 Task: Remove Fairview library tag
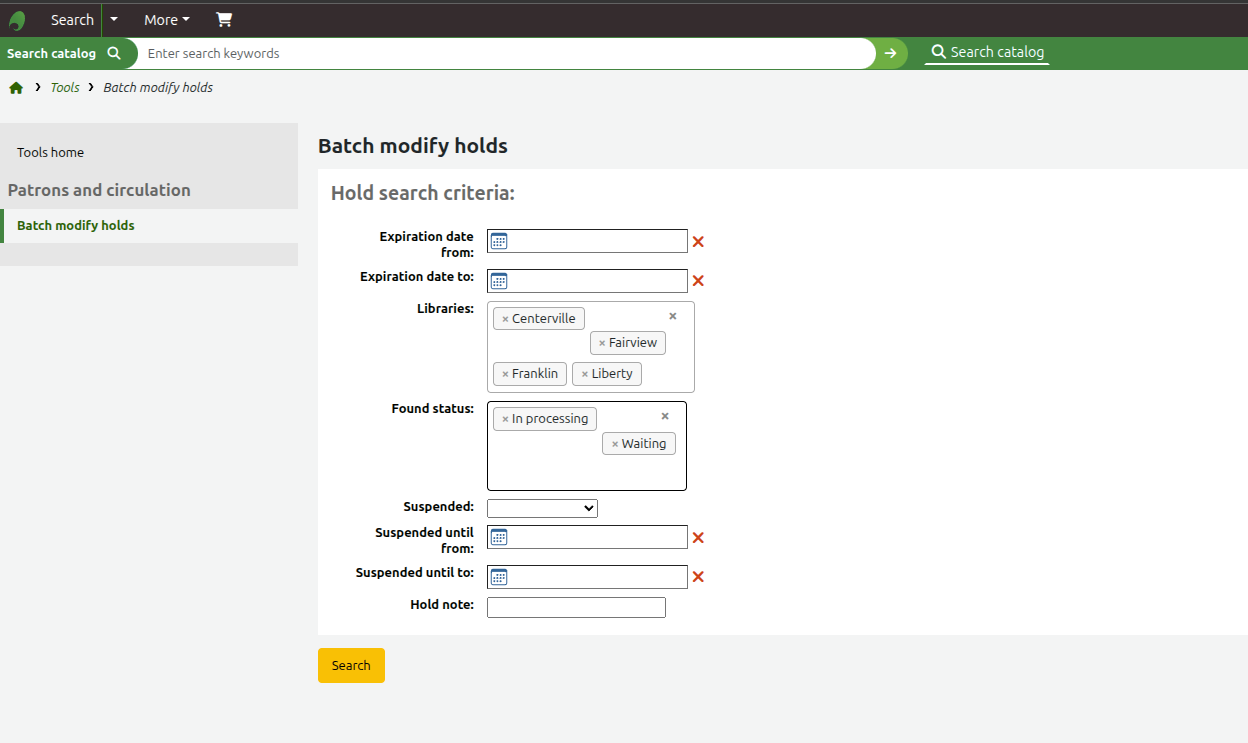(x=602, y=343)
